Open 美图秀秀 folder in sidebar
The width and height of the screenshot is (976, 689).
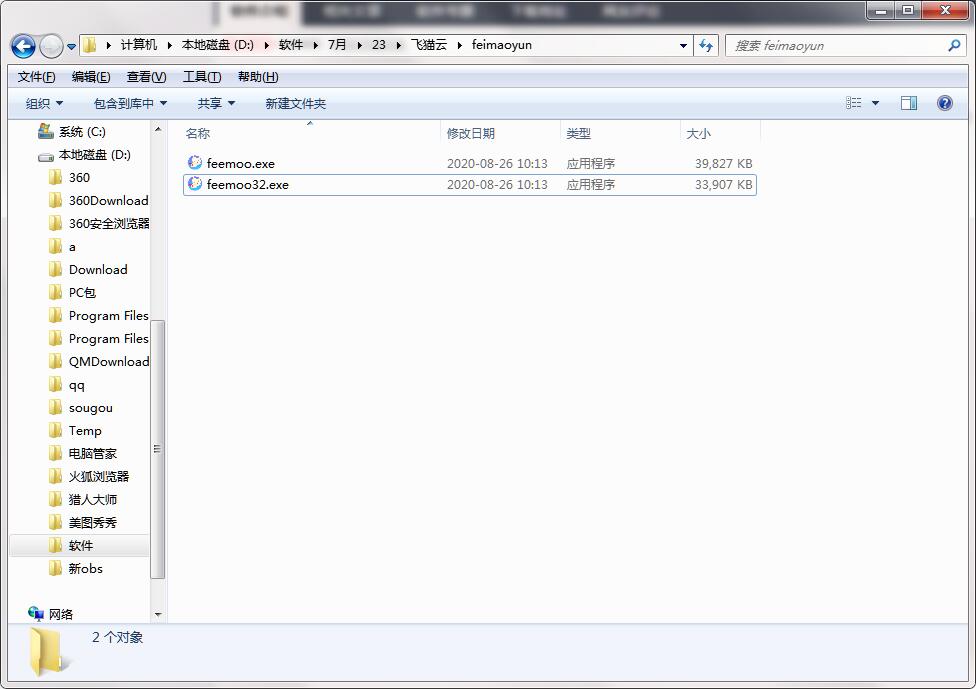(x=92, y=523)
